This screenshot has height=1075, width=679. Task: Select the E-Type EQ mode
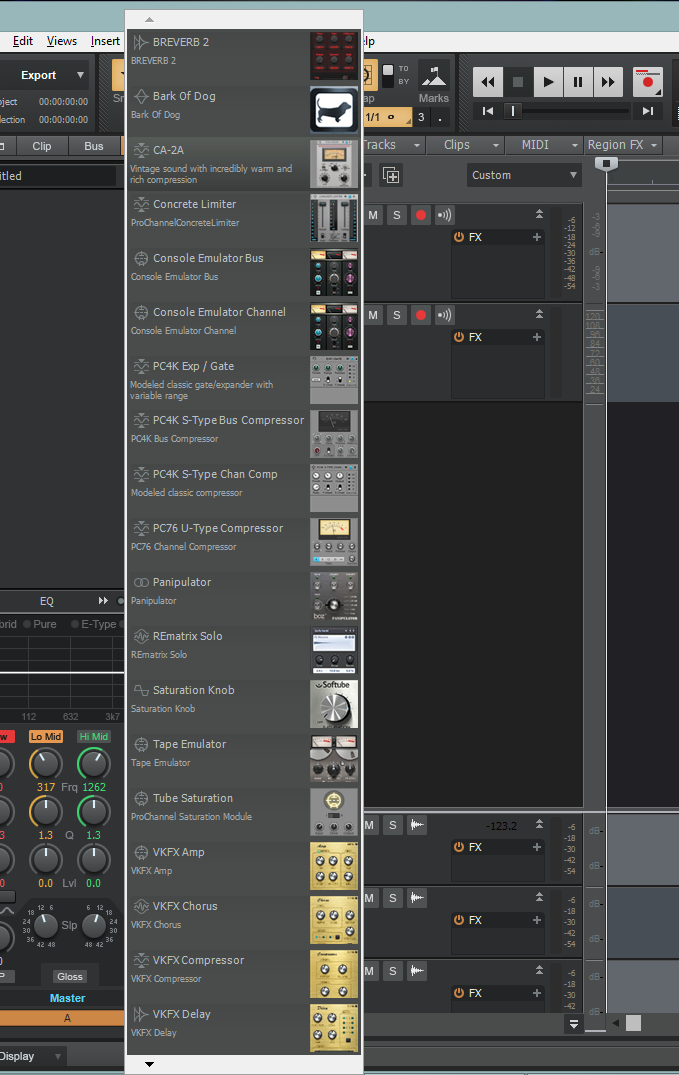pyautogui.click(x=95, y=625)
